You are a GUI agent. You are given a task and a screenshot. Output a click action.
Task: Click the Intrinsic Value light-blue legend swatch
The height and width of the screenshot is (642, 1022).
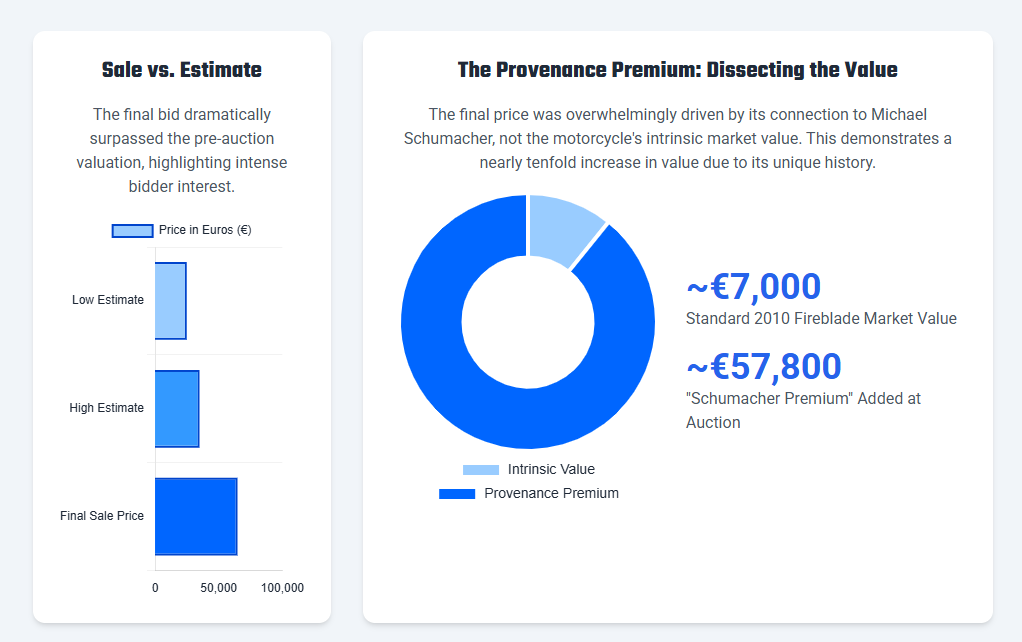click(480, 470)
